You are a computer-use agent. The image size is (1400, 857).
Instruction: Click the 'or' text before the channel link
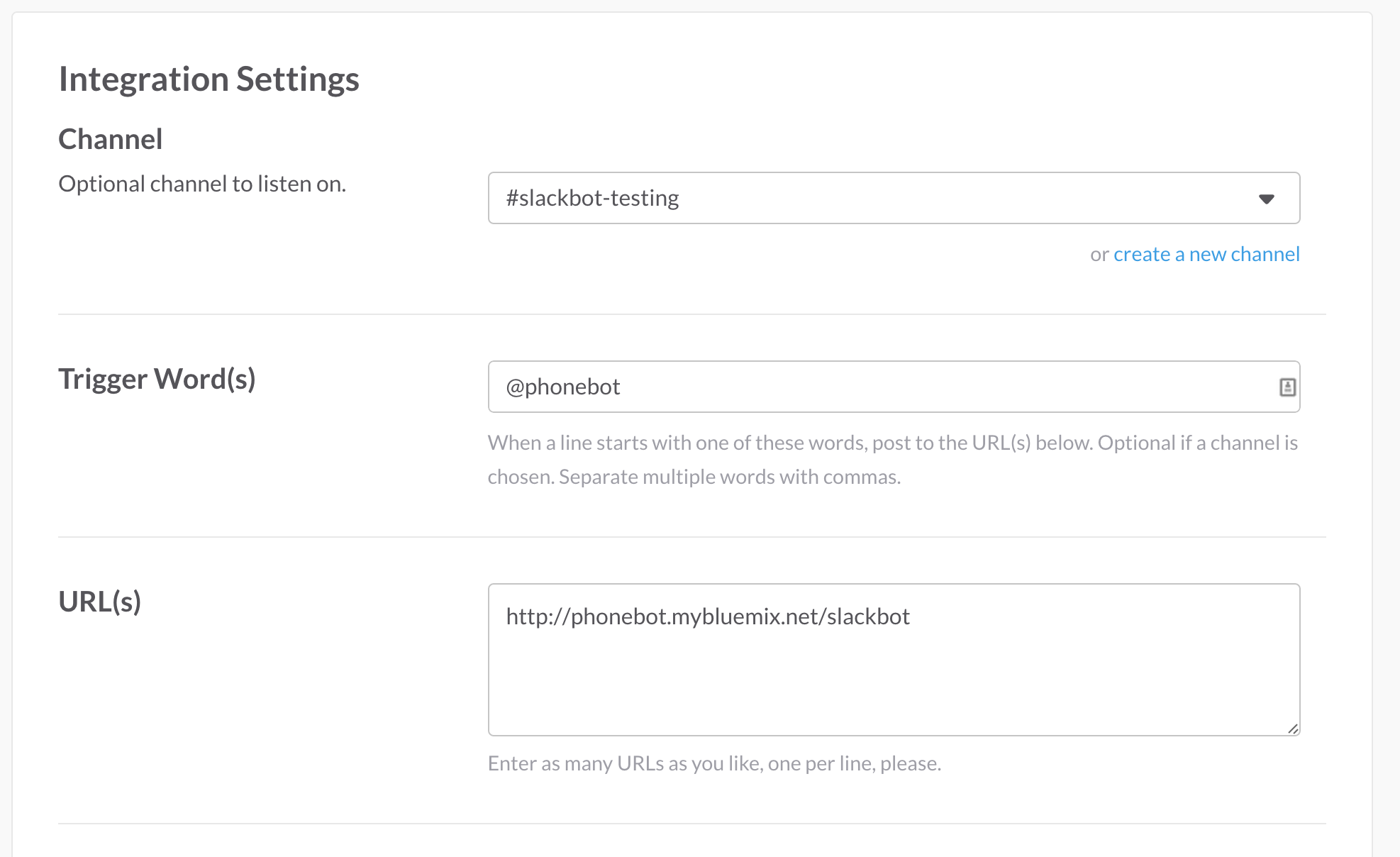coord(1099,255)
